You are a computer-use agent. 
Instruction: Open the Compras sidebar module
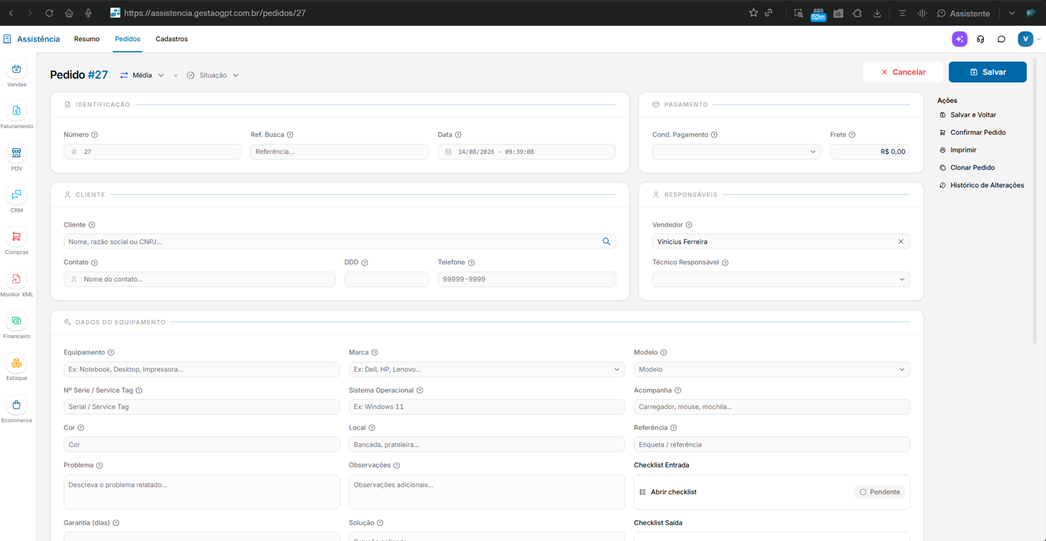[x=17, y=241]
